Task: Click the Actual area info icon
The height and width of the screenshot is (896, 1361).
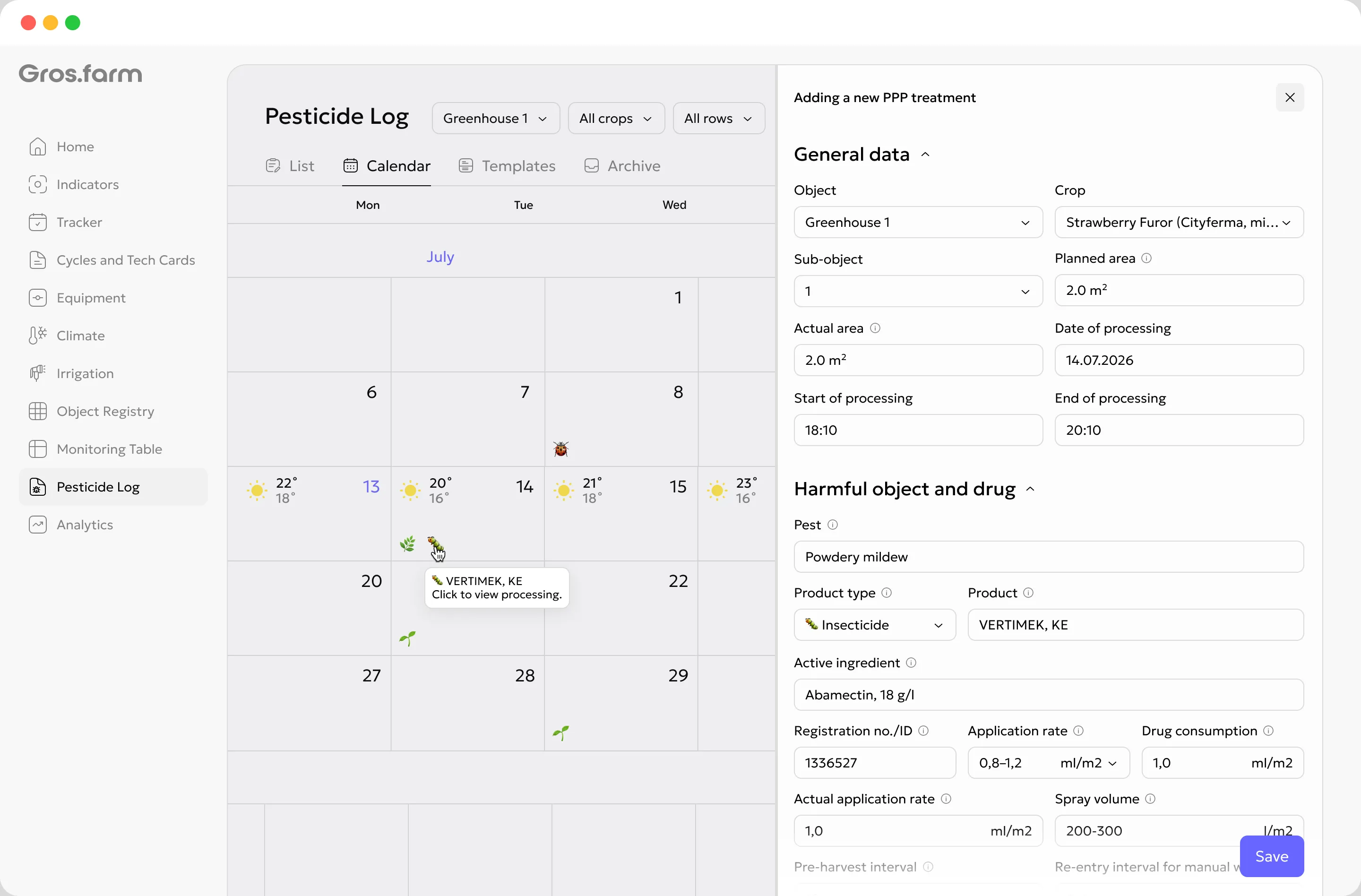Action: click(875, 328)
